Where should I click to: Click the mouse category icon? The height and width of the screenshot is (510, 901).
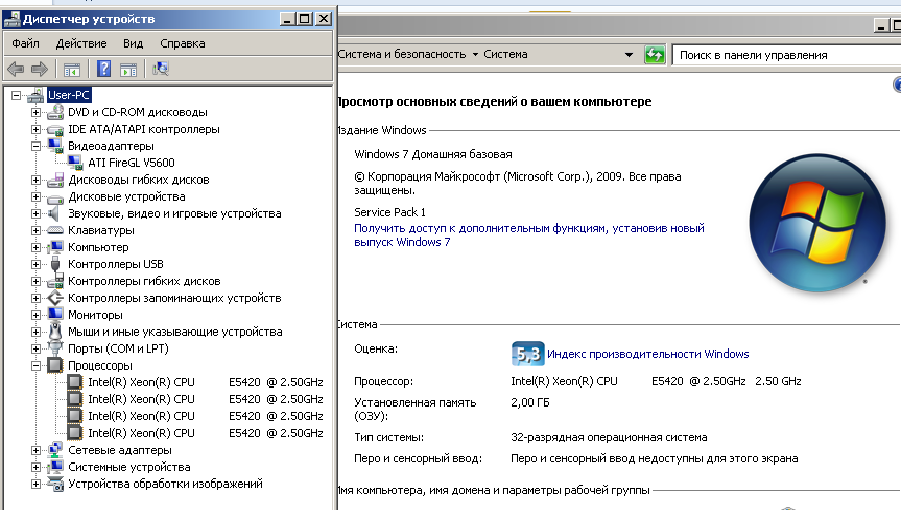[55, 332]
